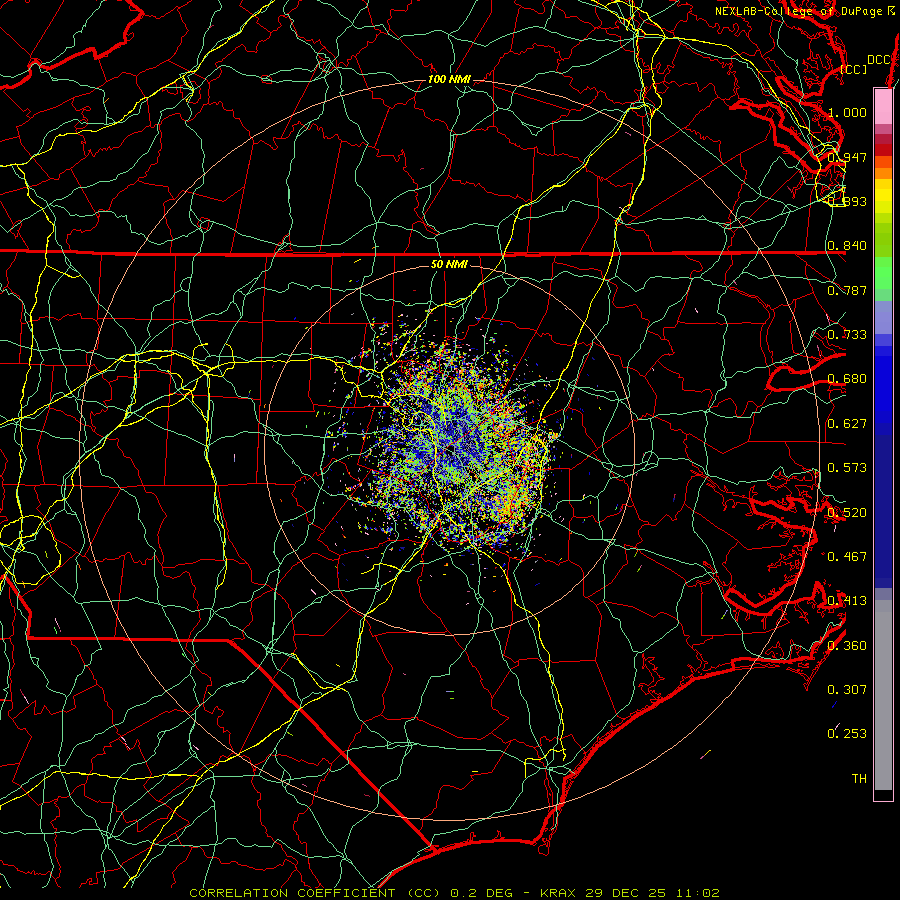This screenshot has height=900, width=900.
Task: Click the 0.467 scale value
Action: [847, 556]
